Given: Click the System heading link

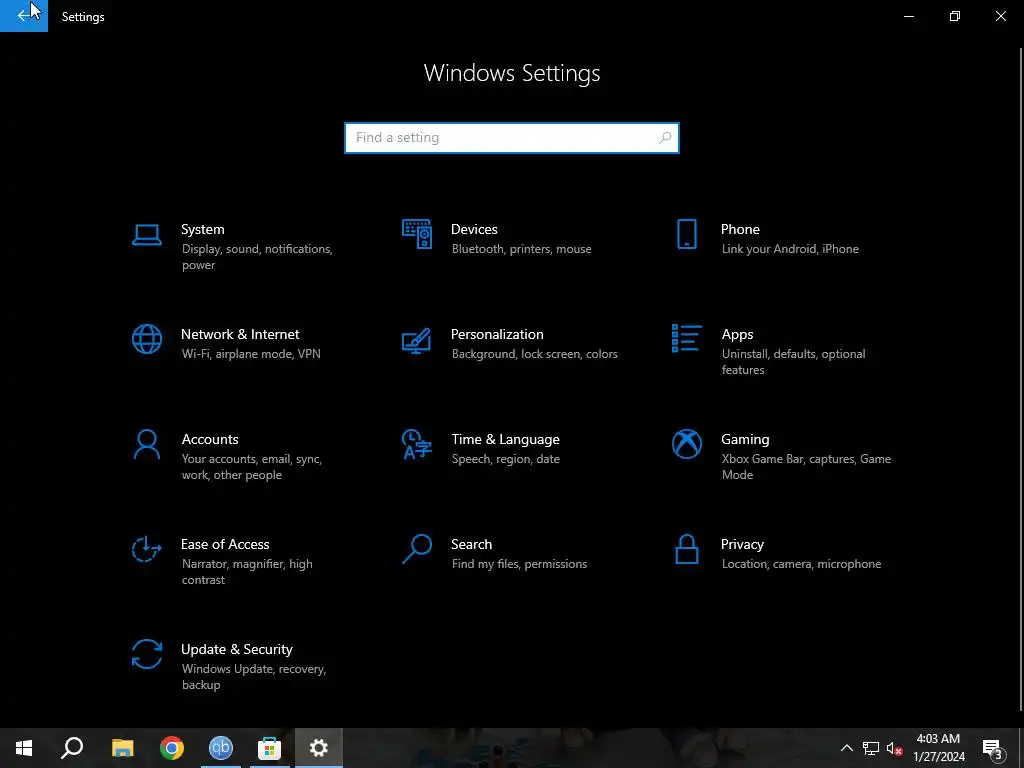Looking at the screenshot, I should pos(202,229).
